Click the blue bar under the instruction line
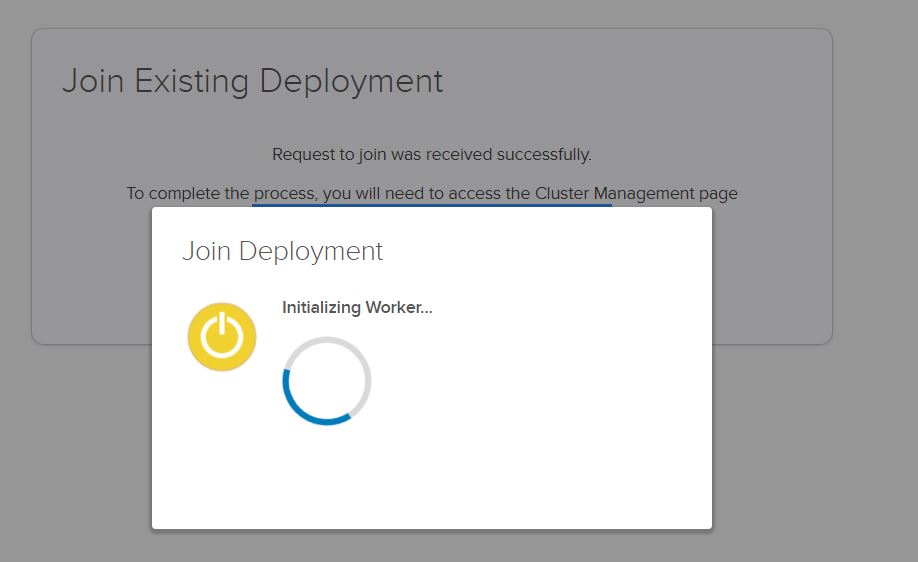 tap(432, 205)
